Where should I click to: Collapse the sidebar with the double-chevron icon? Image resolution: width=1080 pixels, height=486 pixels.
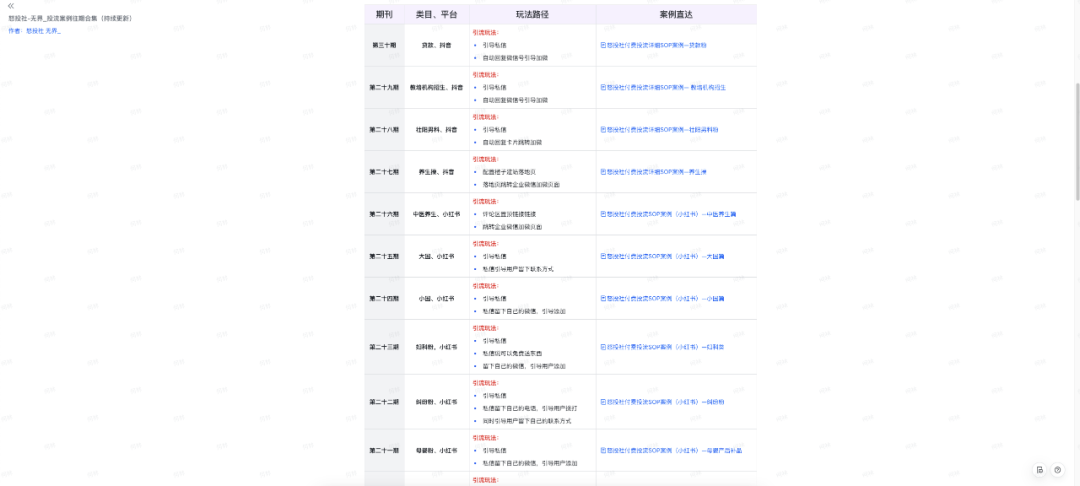click(x=11, y=6)
